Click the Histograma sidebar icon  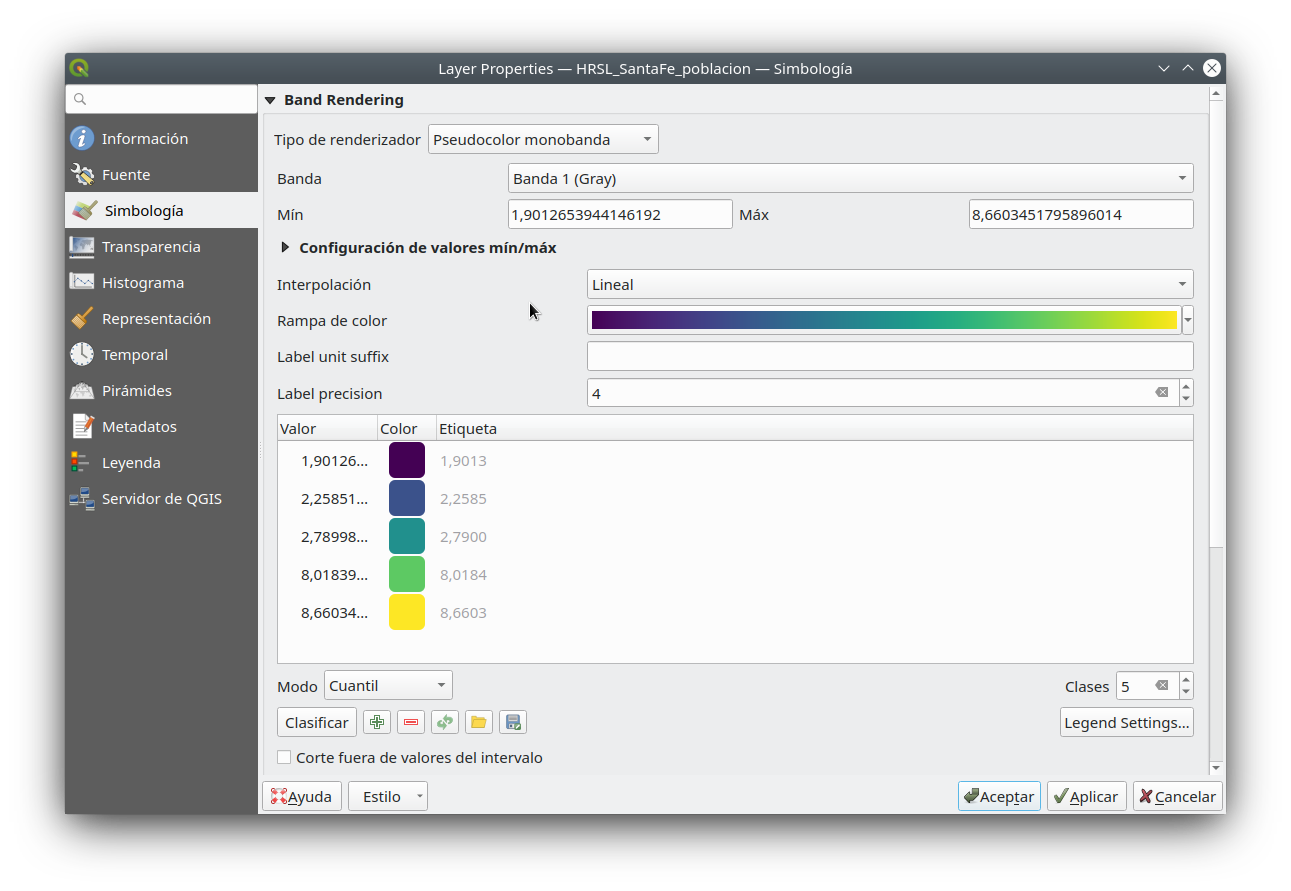click(x=82, y=283)
